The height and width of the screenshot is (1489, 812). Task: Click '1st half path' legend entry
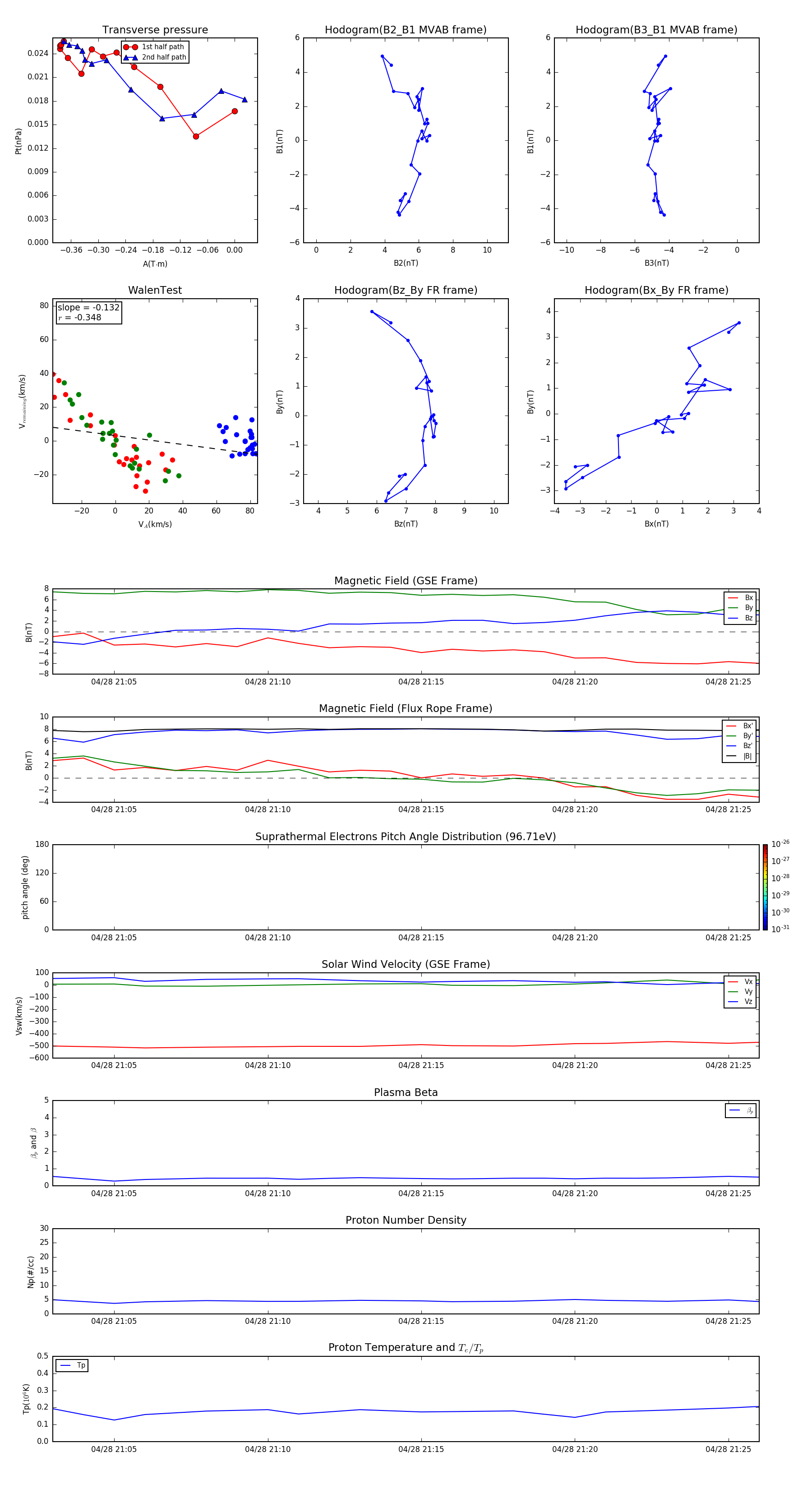pos(154,47)
